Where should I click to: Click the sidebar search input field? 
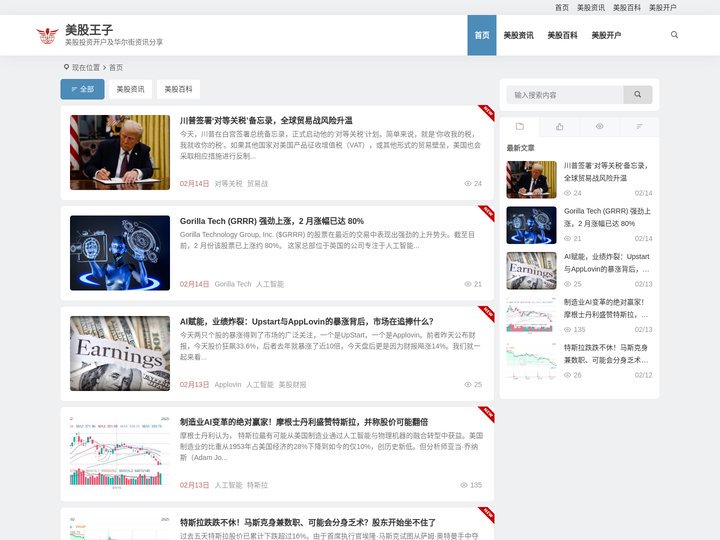click(565, 95)
